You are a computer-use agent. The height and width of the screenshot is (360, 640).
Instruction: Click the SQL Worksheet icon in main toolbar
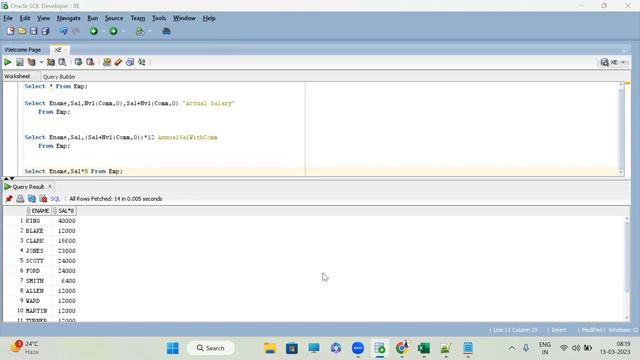click(140, 31)
